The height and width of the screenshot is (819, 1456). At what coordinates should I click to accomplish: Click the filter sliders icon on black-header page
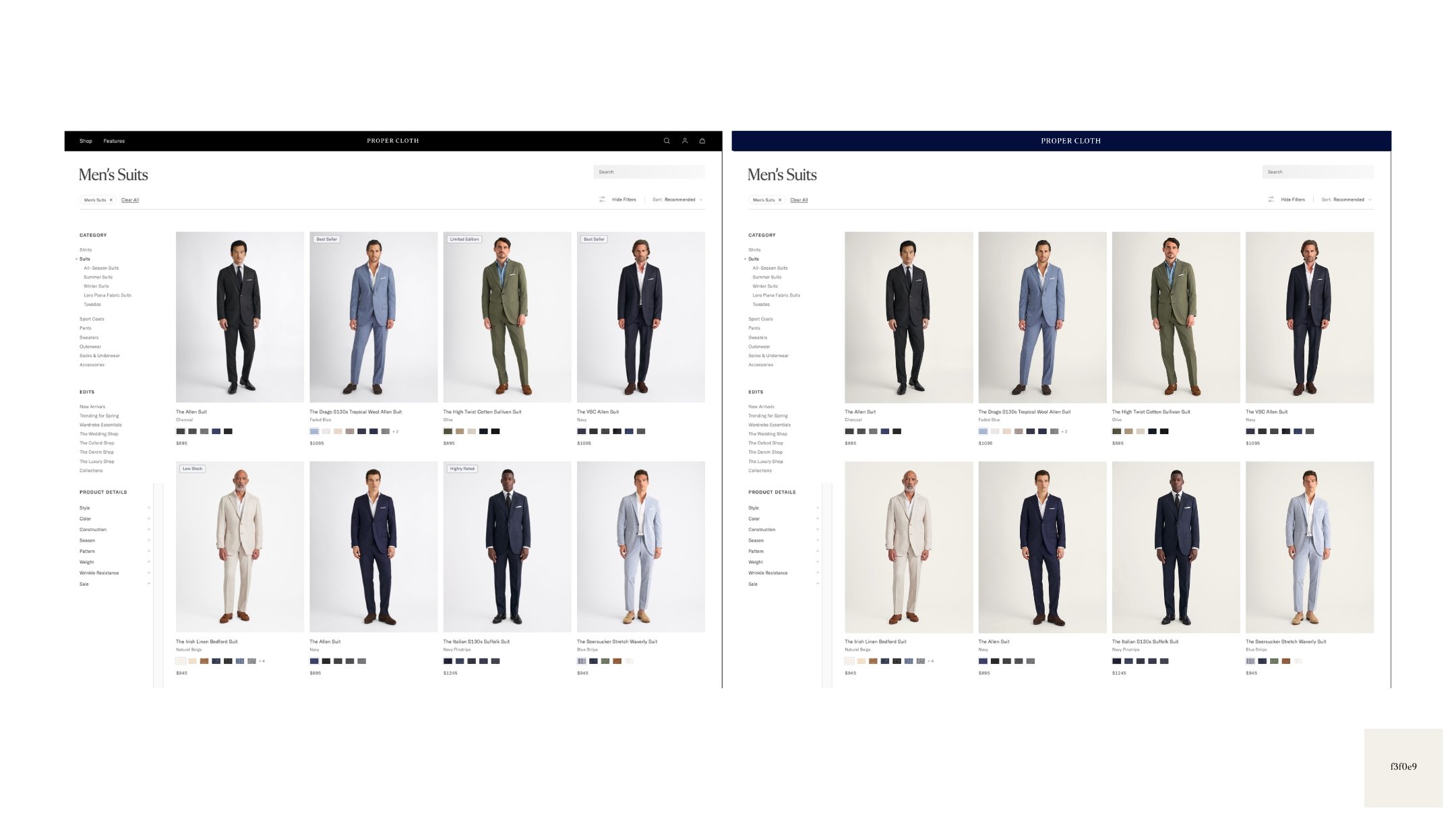602,200
